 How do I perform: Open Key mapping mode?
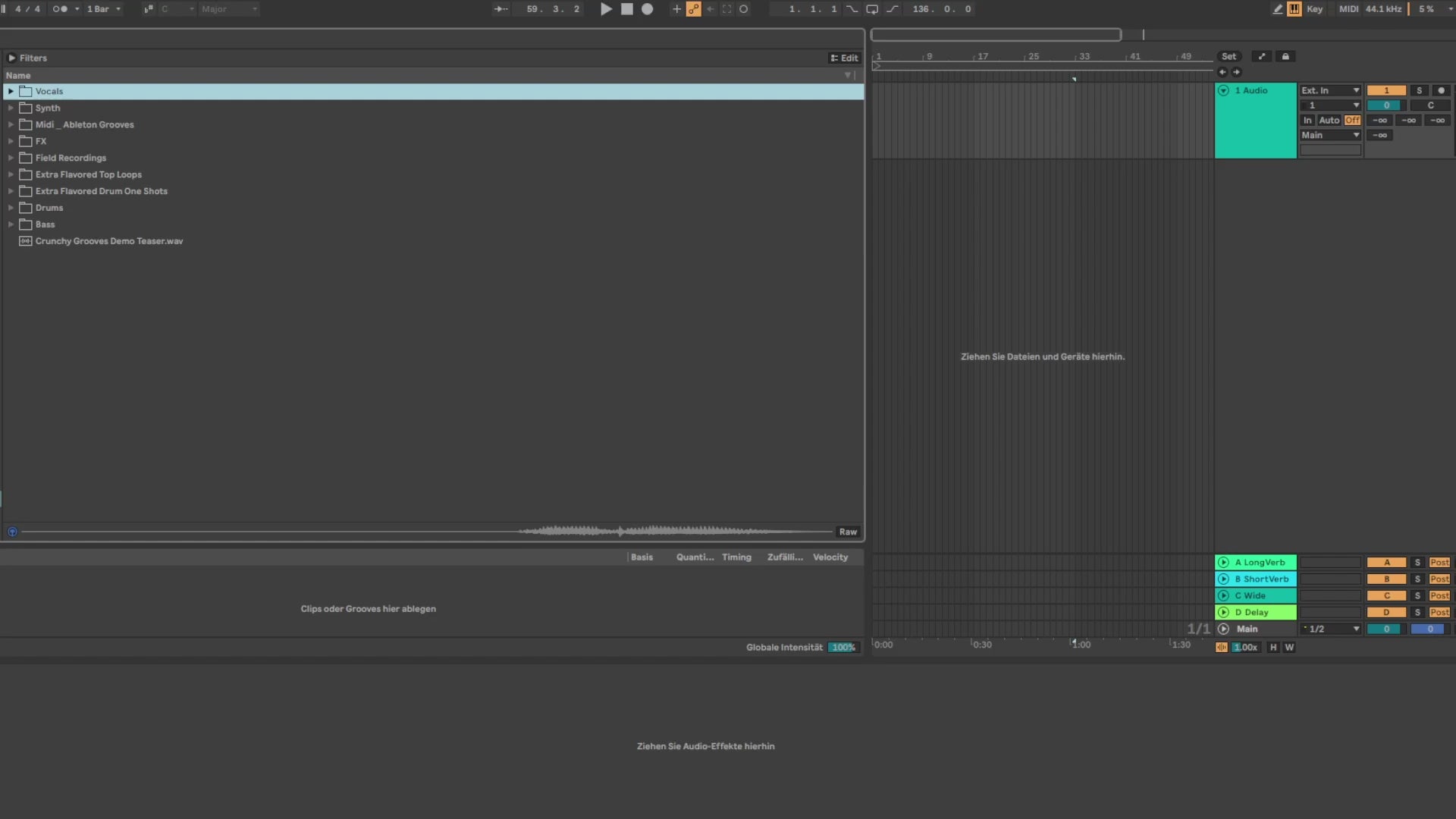click(x=1314, y=9)
